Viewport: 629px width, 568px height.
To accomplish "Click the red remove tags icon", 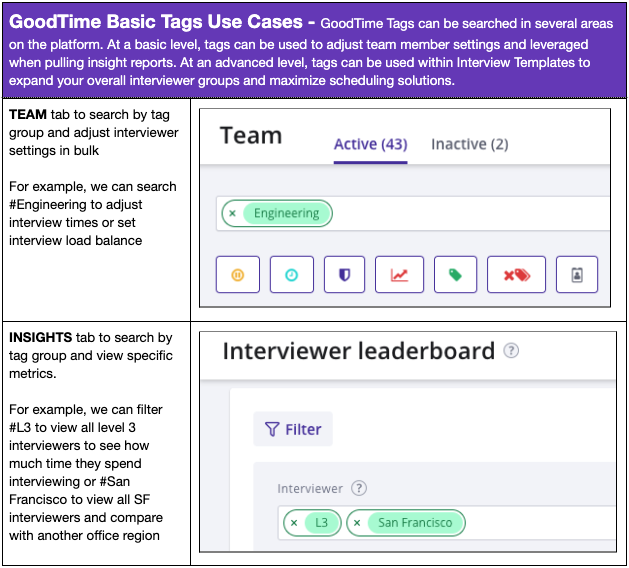I will click(x=516, y=275).
